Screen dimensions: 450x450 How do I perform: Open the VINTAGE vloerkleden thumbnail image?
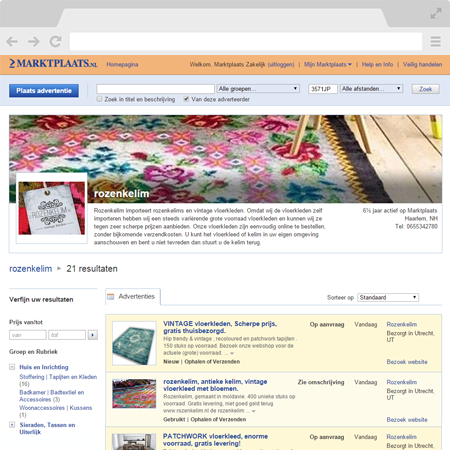click(x=134, y=343)
